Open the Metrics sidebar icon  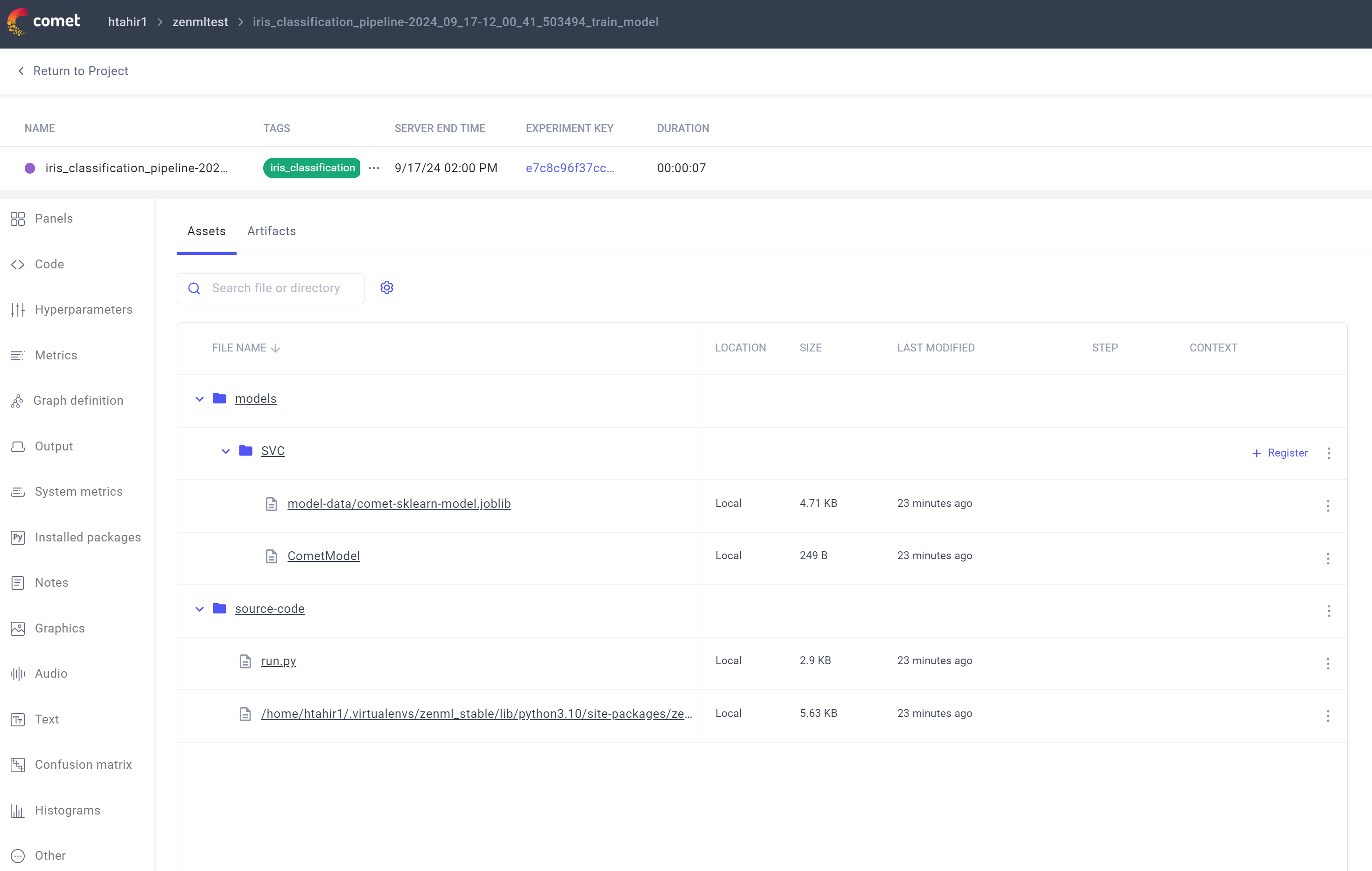(x=18, y=355)
